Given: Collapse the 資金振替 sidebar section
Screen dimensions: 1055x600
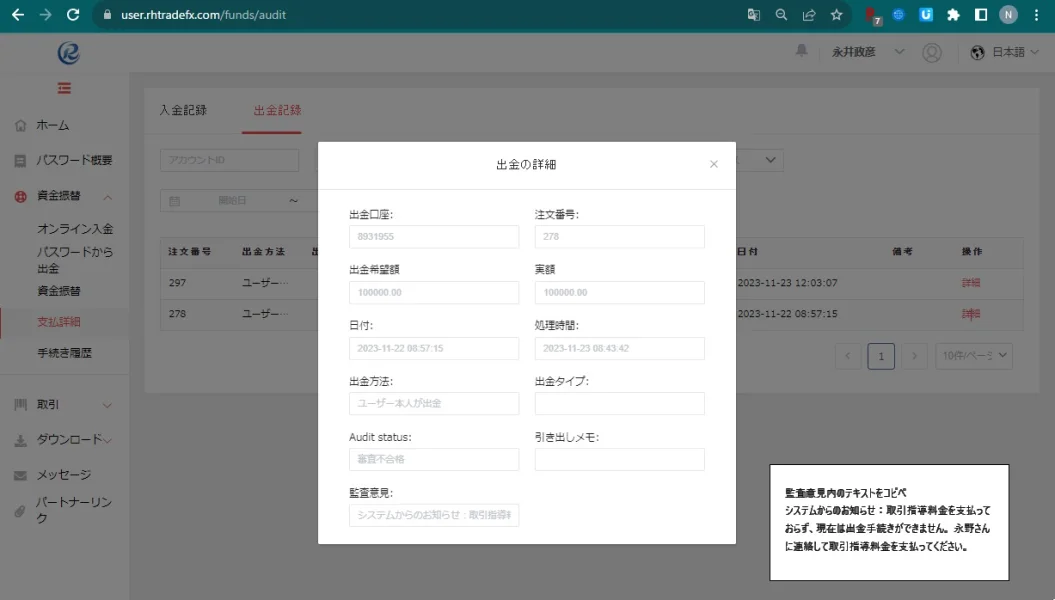Looking at the screenshot, I should (108, 196).
